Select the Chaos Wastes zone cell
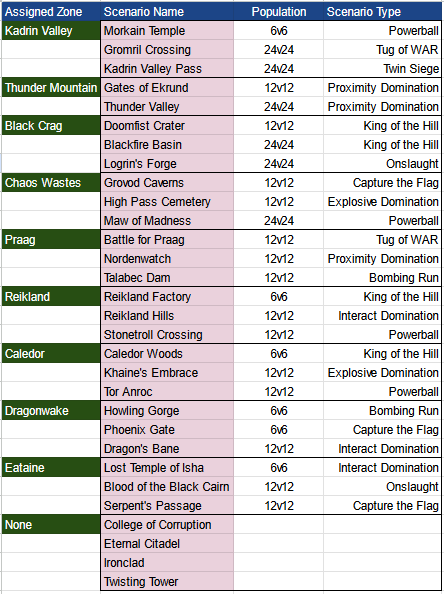This screenshot has width=444, height=594. coord(51,183)
